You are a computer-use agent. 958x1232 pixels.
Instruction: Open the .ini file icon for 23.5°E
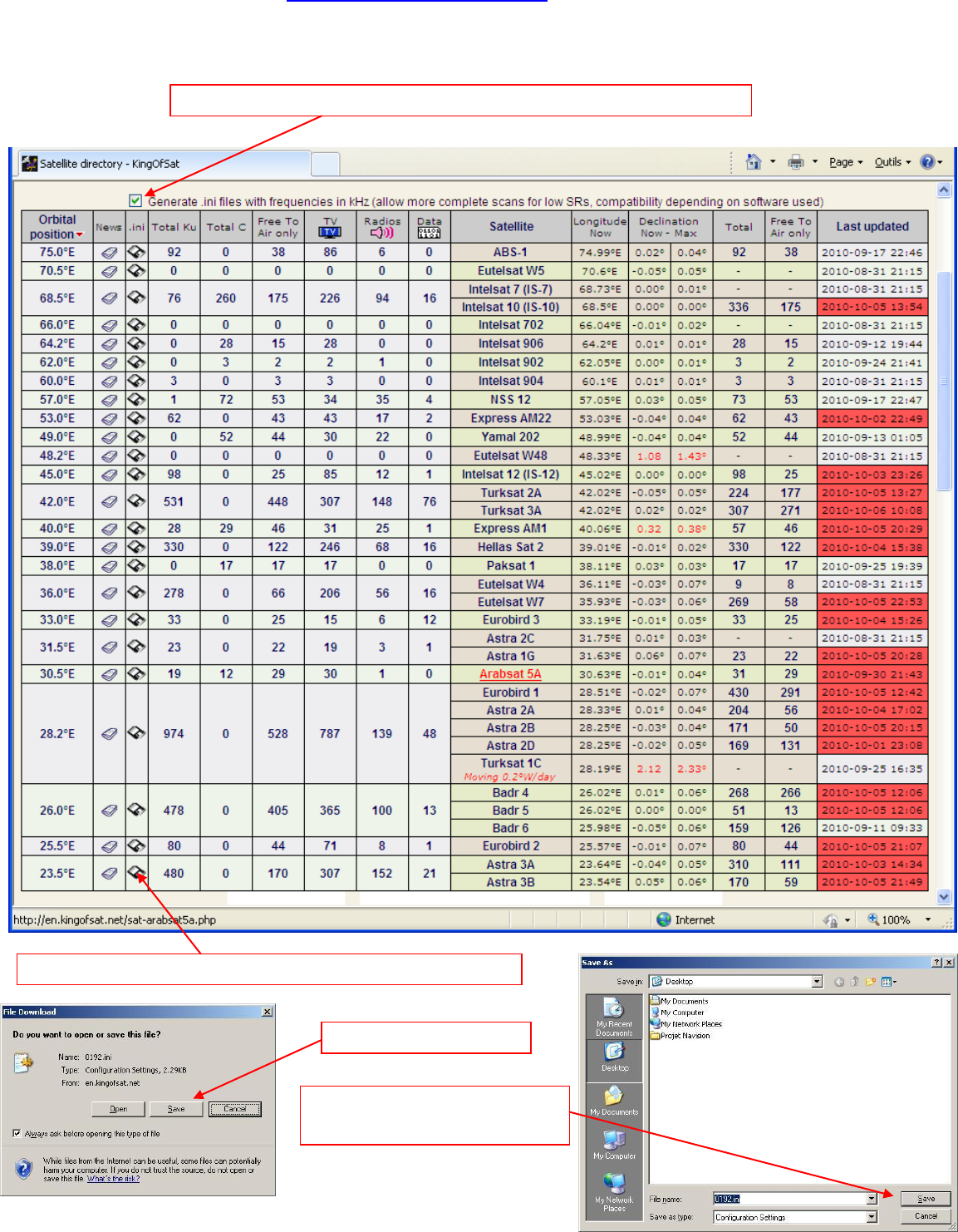pyautogui.click(x=136, y=873)
